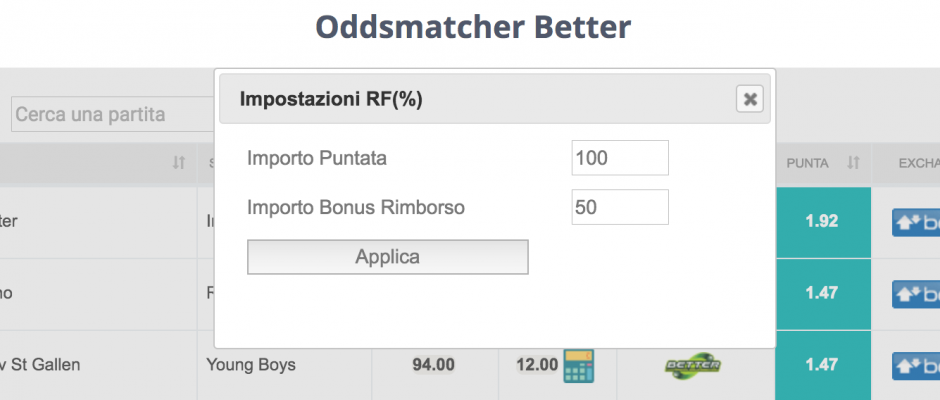Open Betfair exchange icon in Young Boys row
940x400 pixels.
tap(916, 366)
